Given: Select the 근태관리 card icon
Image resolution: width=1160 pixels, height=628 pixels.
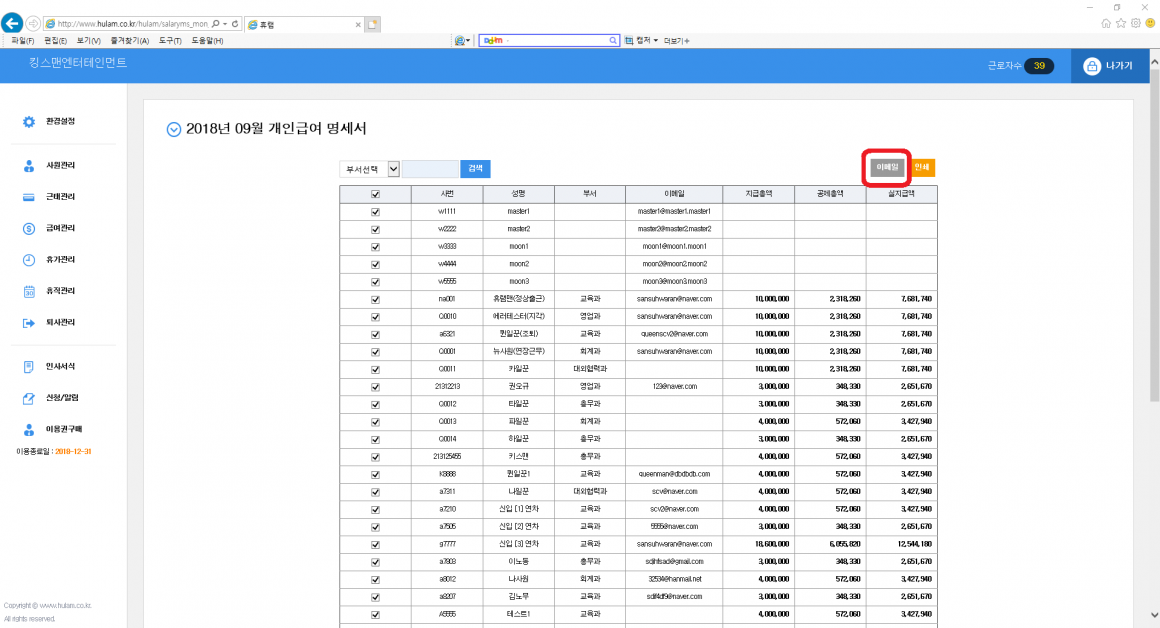Looking at the screenshot, I should click(29, 197).
